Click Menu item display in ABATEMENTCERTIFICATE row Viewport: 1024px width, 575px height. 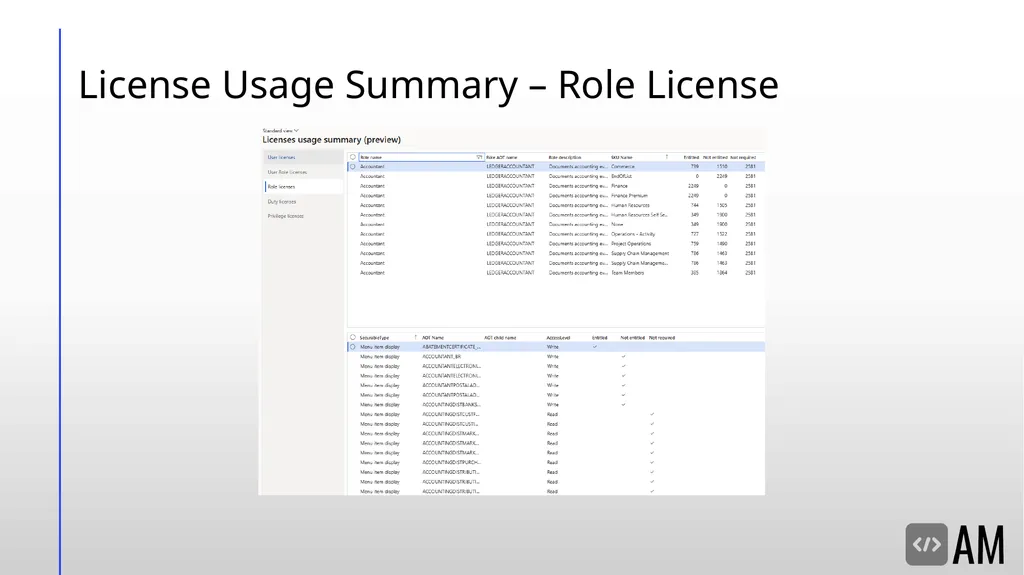pyautogui.click(x=379, y=347)
